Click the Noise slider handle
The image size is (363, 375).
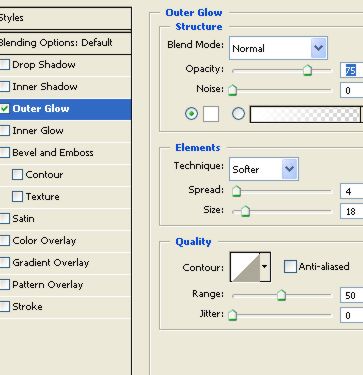[x=232, y=90]
